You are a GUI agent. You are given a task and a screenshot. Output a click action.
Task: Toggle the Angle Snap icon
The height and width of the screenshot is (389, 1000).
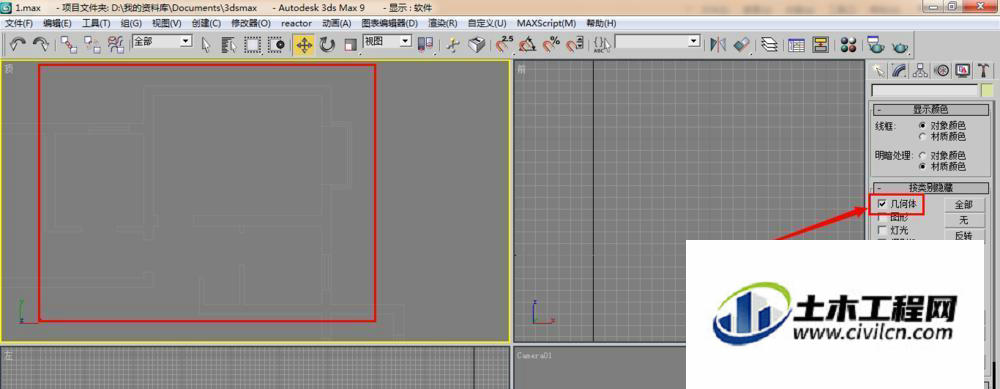pos(527,45)
